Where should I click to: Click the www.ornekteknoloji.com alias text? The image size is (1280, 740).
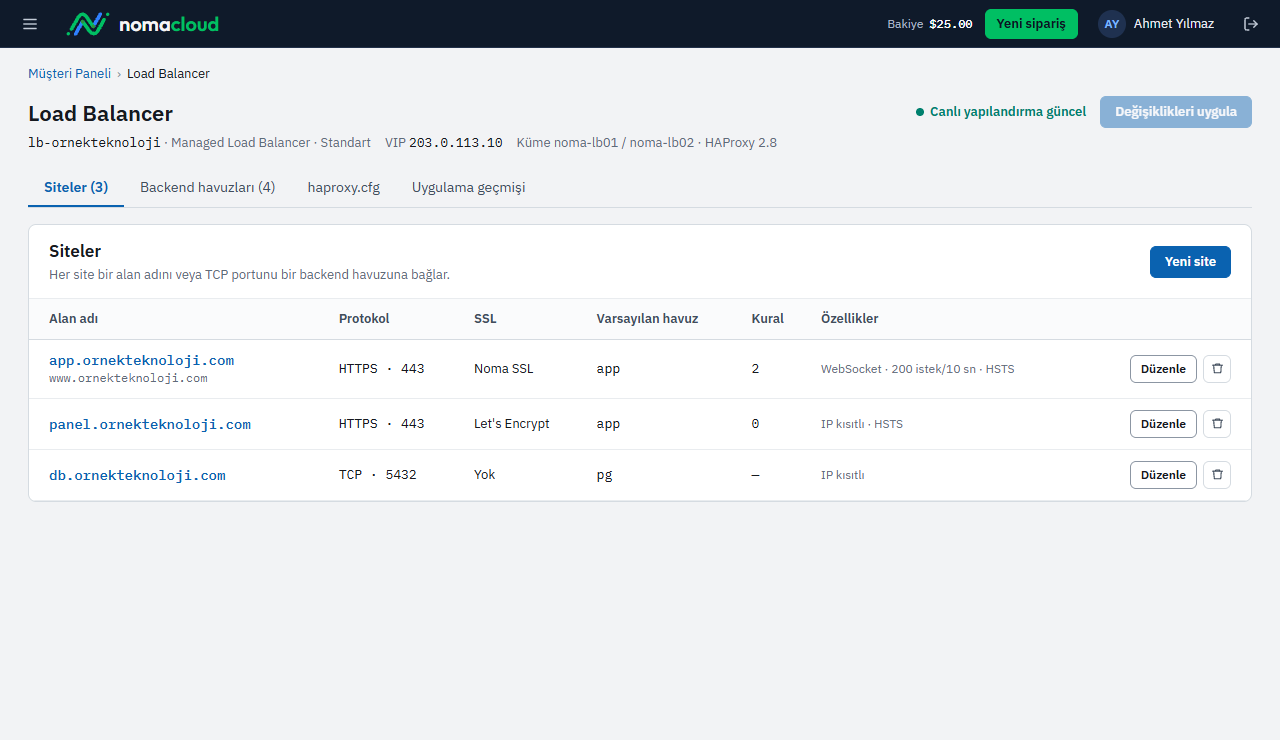click(x=128, y=378)
